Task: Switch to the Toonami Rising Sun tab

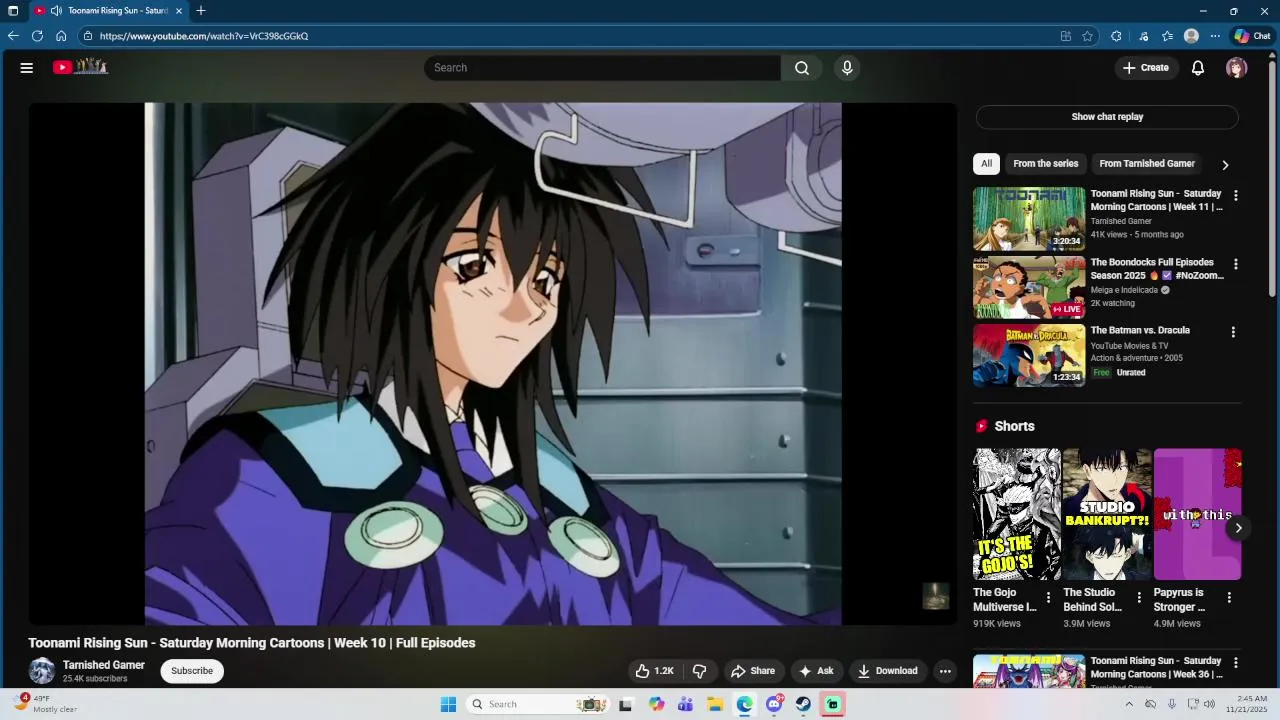Action: point(108,11)
